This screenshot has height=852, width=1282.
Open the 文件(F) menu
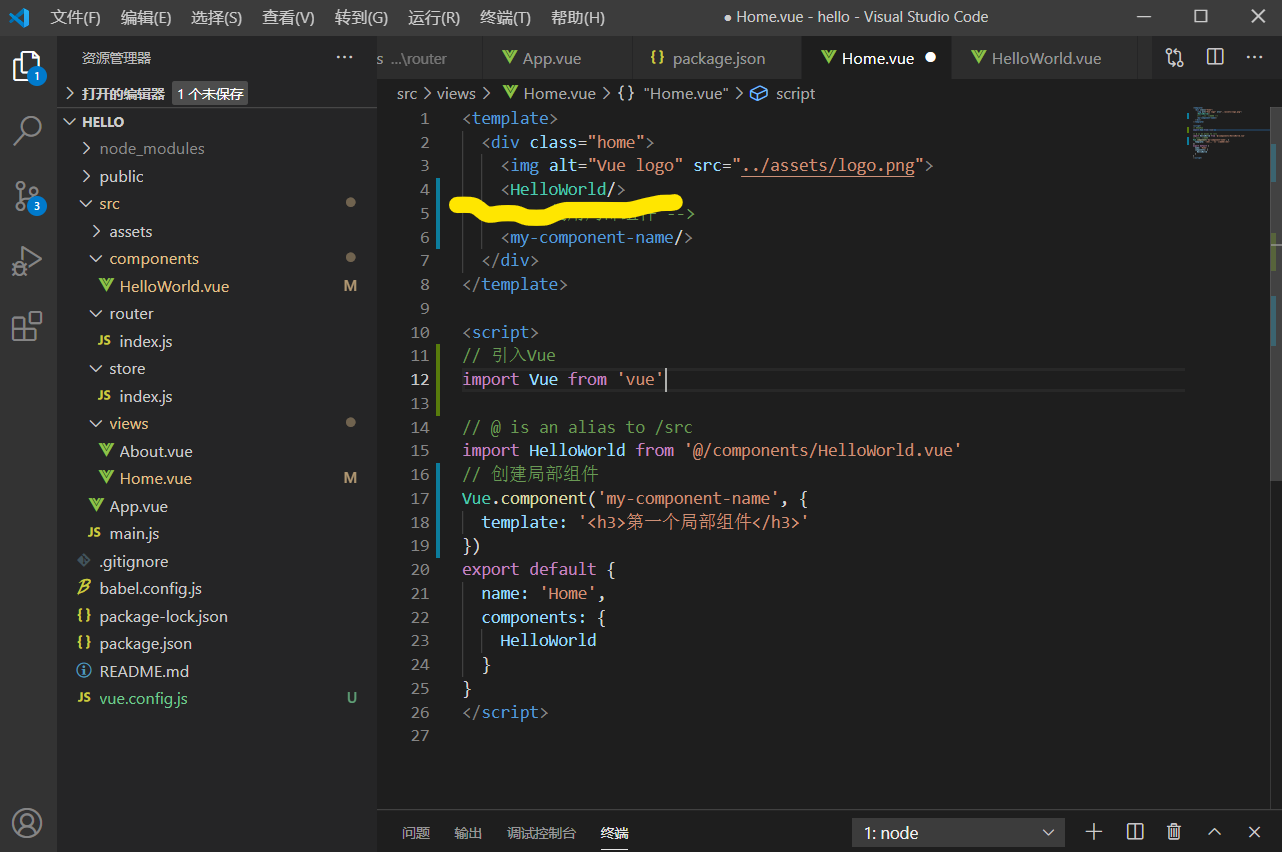(x=76, y=17)
